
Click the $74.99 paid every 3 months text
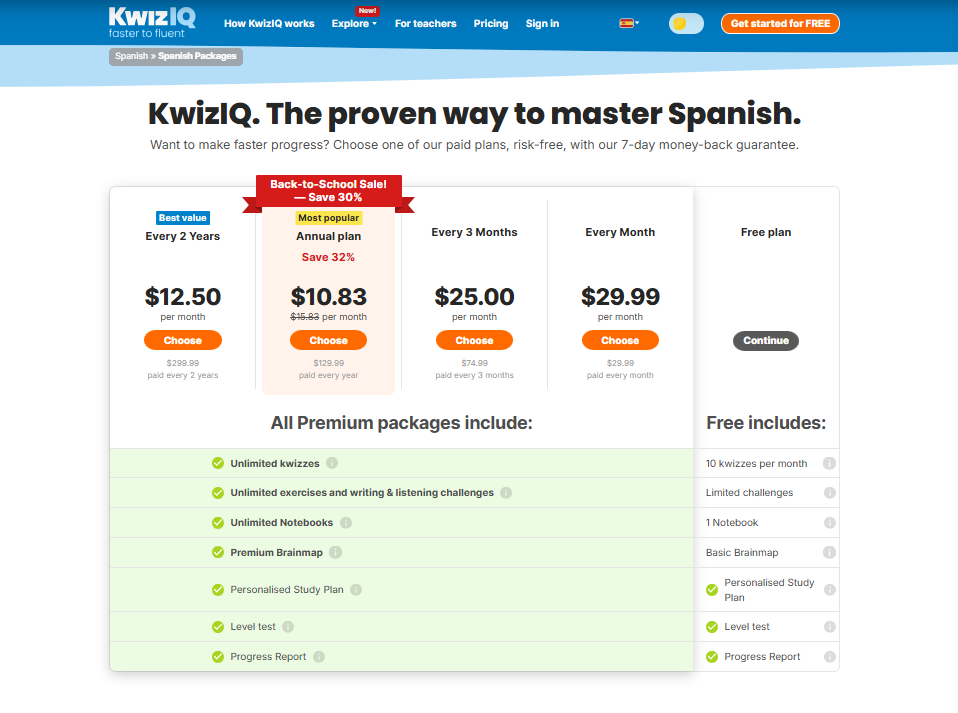point(474,369)
